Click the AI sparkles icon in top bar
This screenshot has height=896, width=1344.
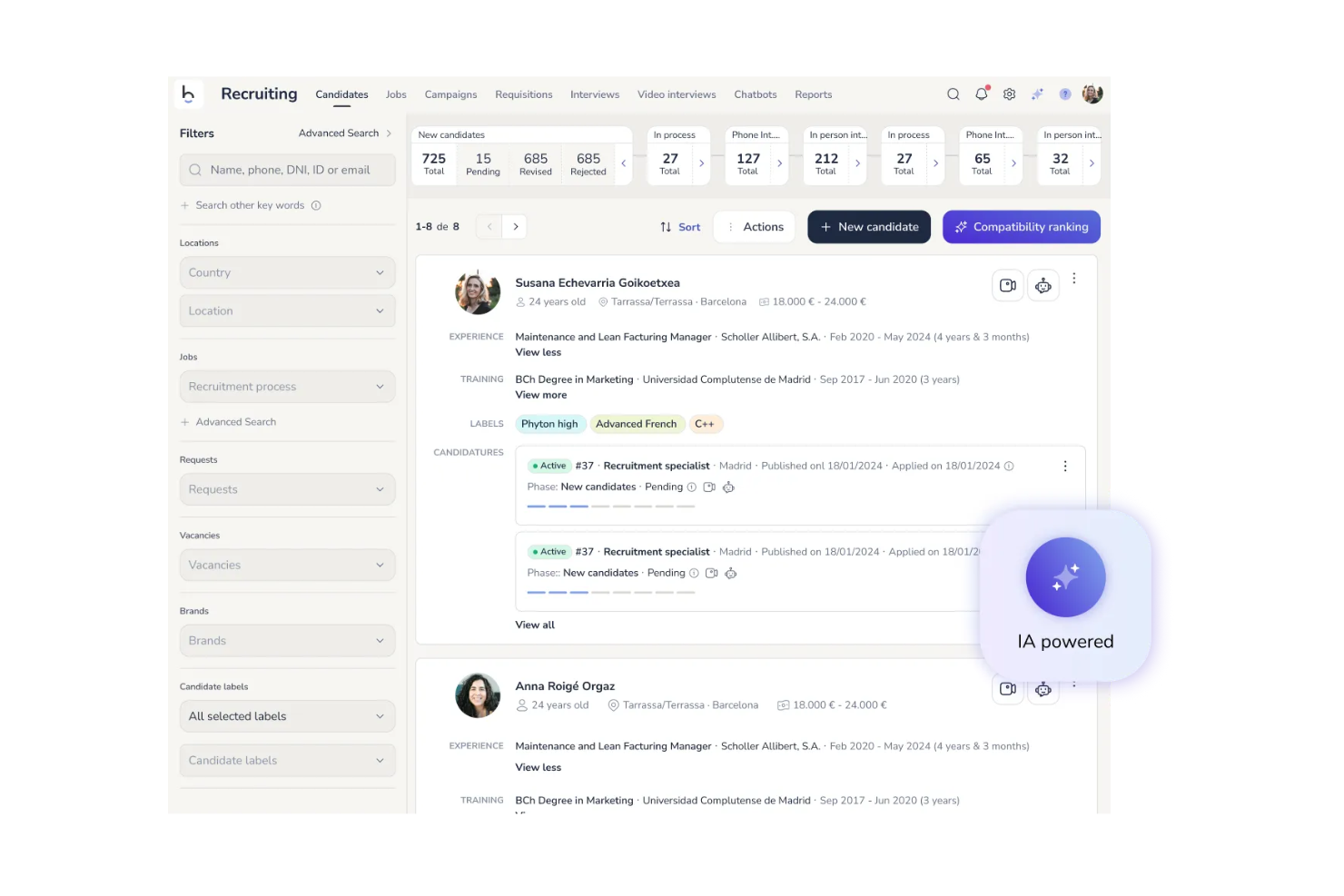[x=1037, y=94]
